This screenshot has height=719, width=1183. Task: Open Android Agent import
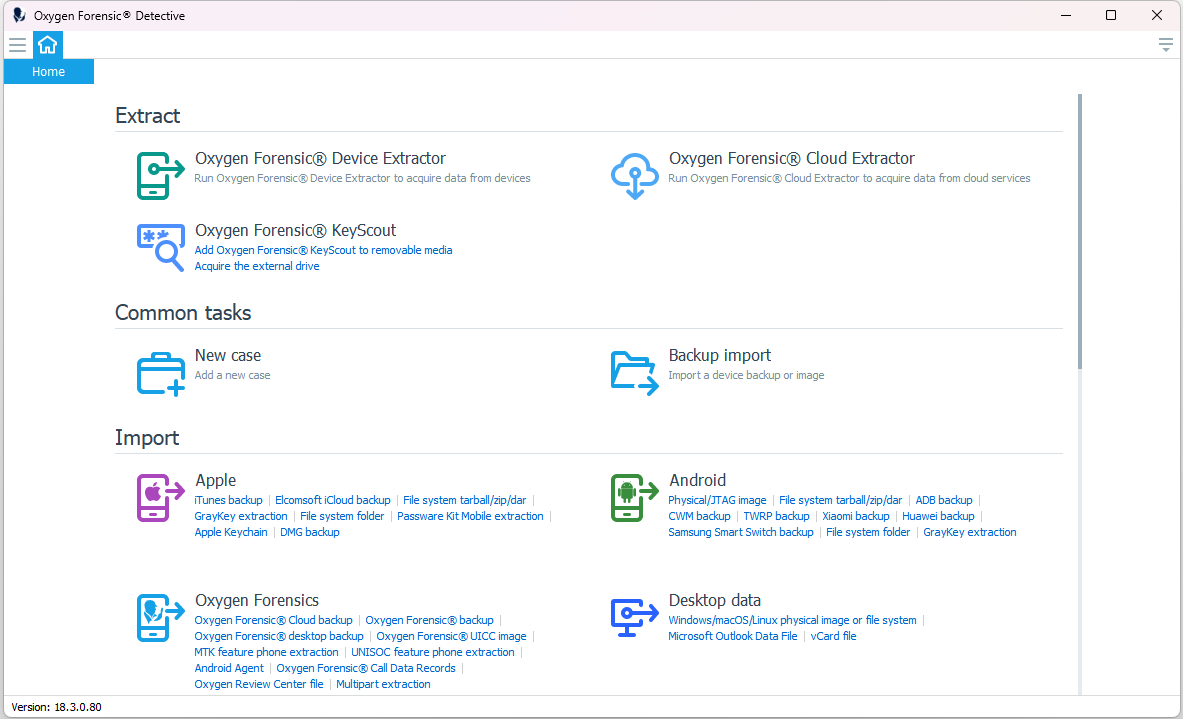pos(229,668)
